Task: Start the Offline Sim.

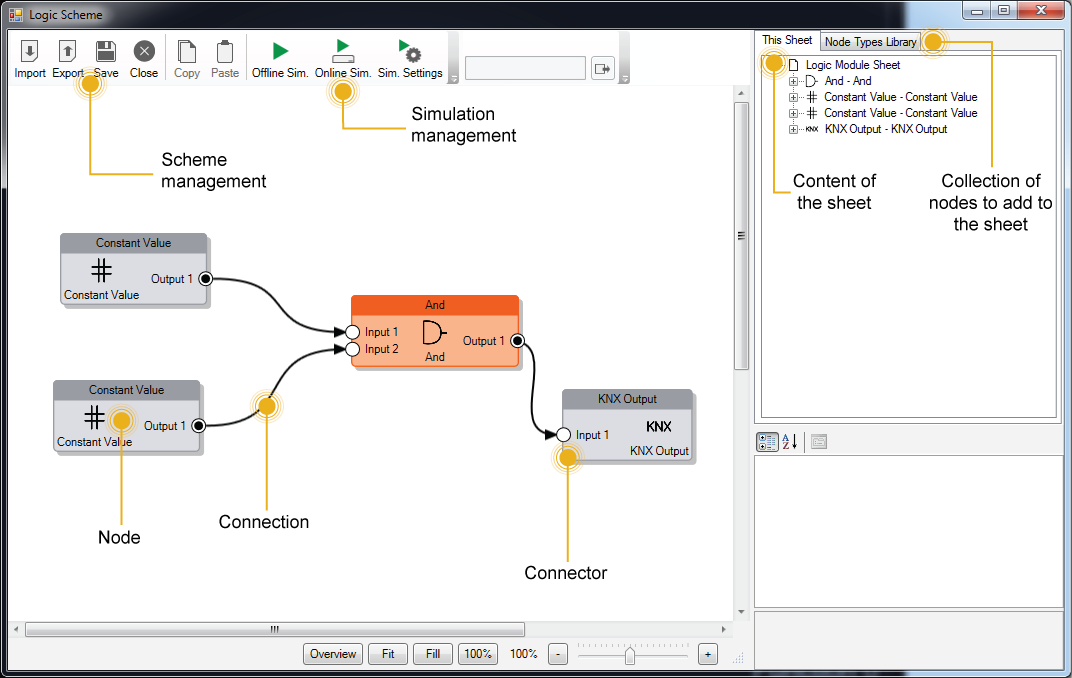Action: pos(280,59)
